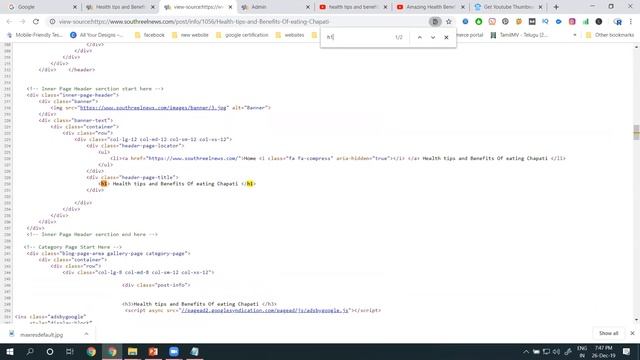The width and height of the screenshot is (640, 360).
Task: Click the closing highlighted h1 tag
Action: coord(250,184)
